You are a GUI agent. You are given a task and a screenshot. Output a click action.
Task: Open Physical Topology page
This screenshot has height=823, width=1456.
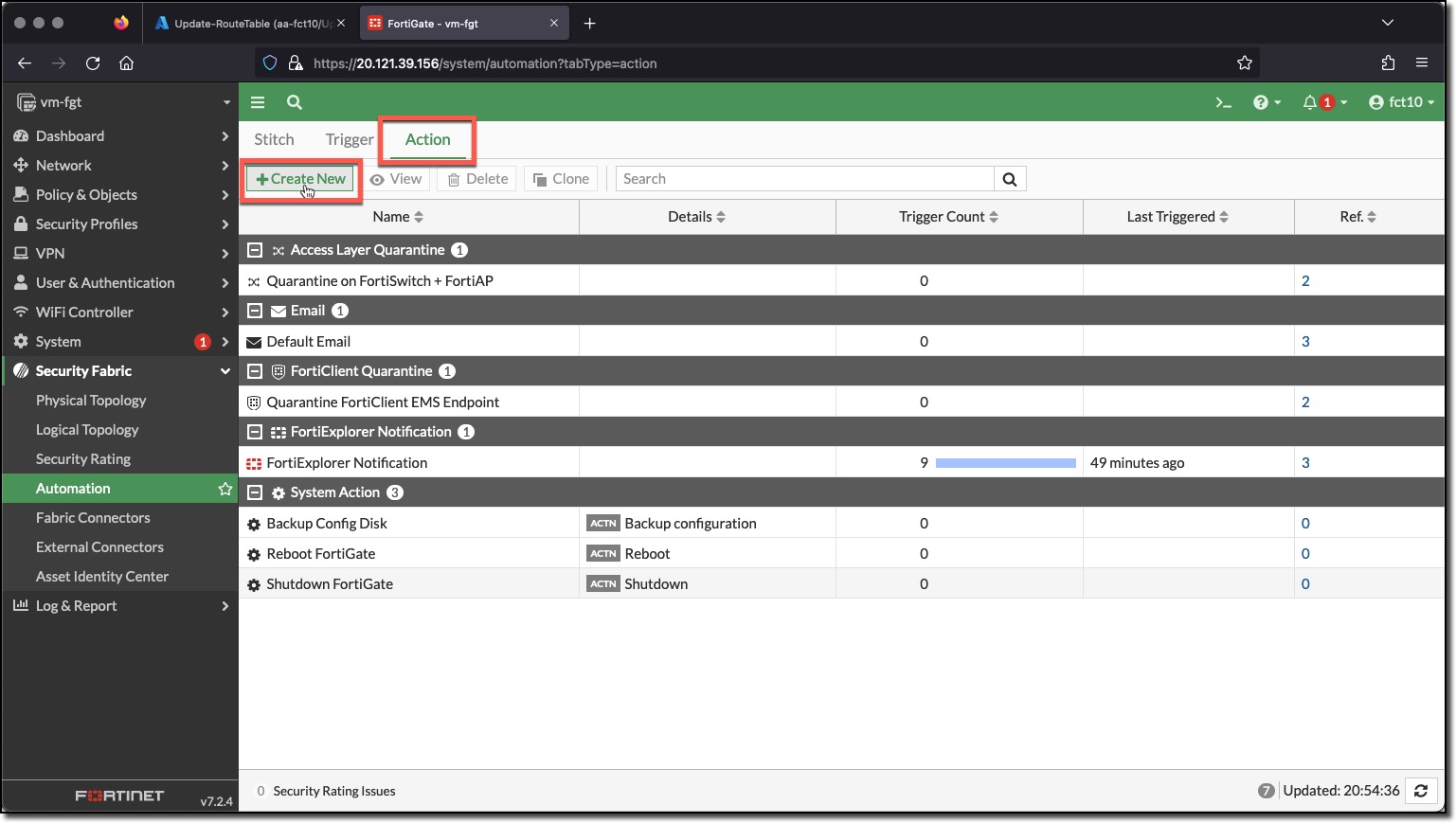pos(91,401)
